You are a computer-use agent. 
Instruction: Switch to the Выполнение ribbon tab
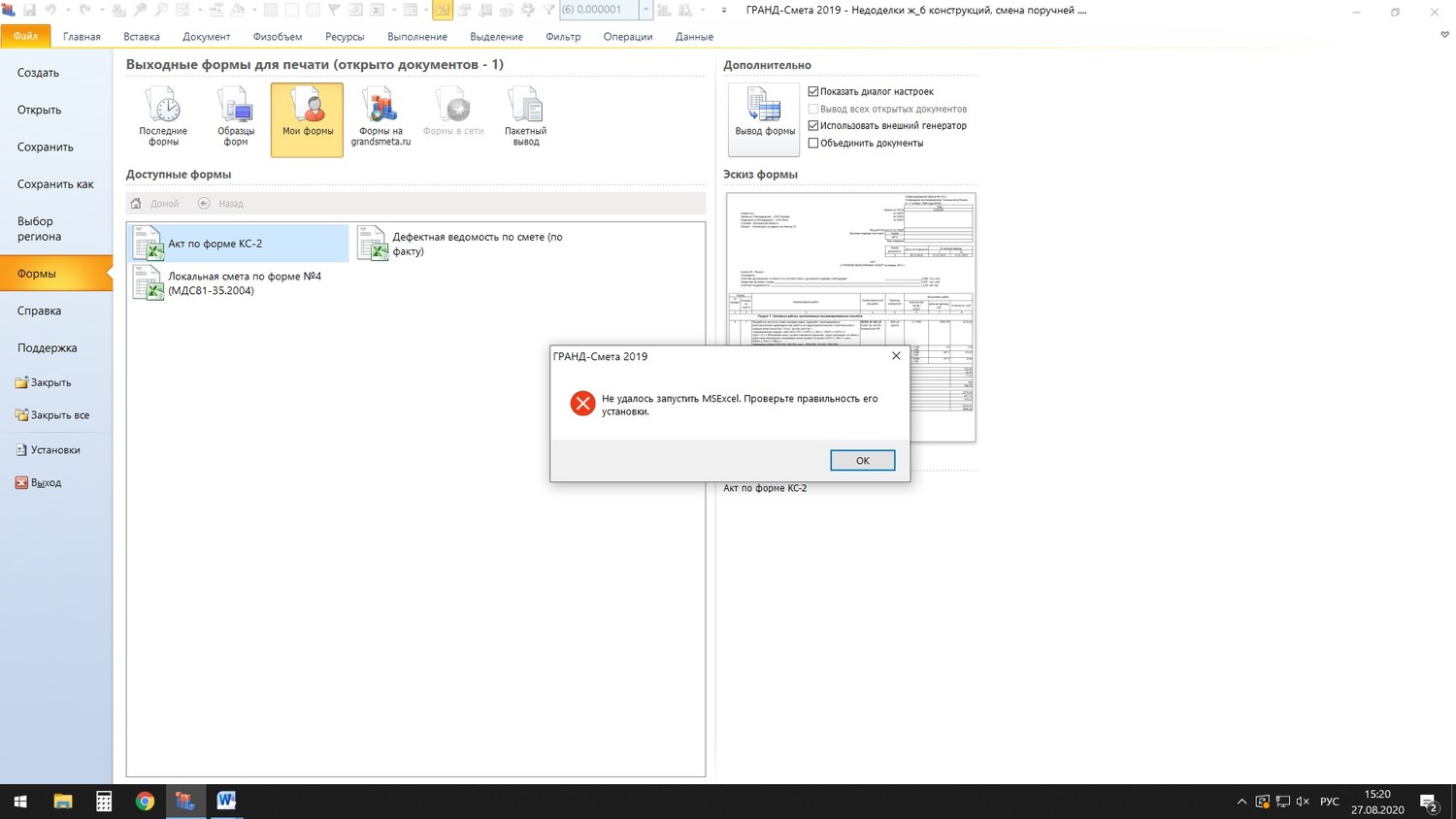(x=417, y=37)
